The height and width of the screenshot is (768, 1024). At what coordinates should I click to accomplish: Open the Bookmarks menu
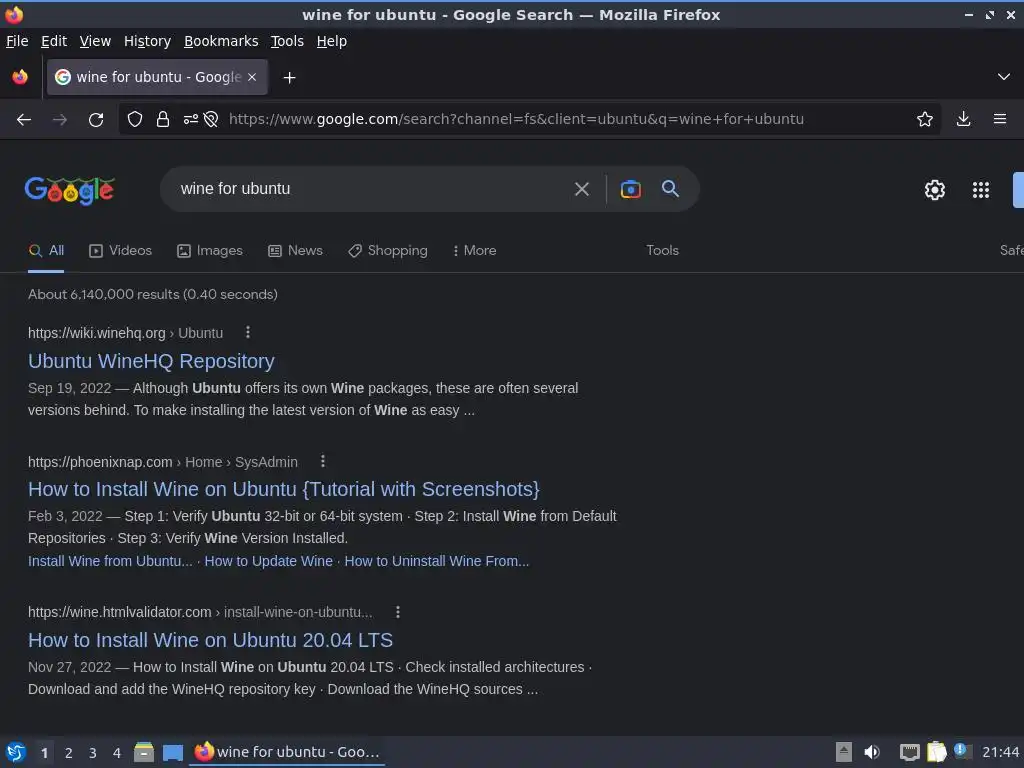click(x=221, y=41)
